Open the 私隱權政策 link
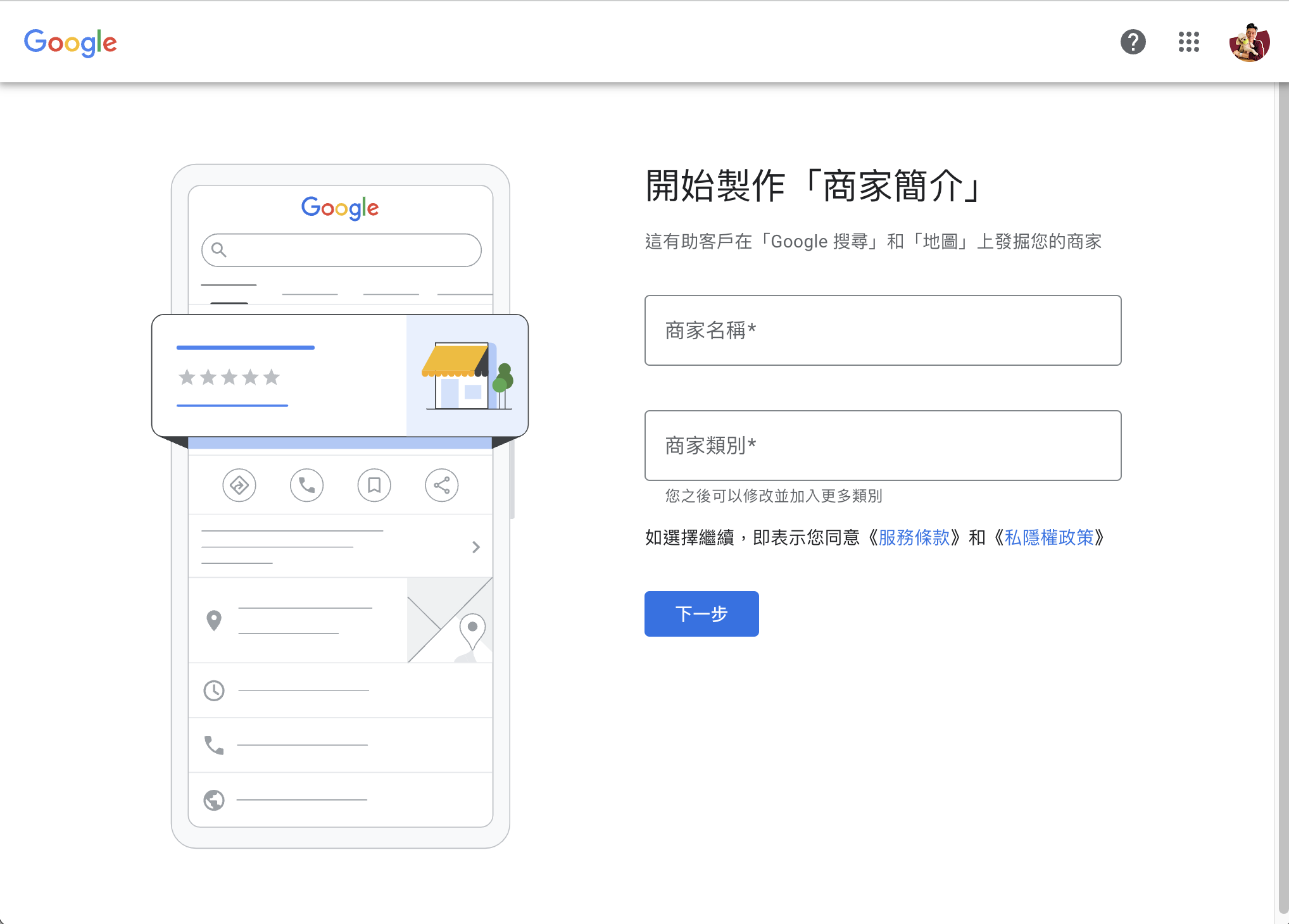Viewport: 1289px width, 924px height. pos(1048,537)
